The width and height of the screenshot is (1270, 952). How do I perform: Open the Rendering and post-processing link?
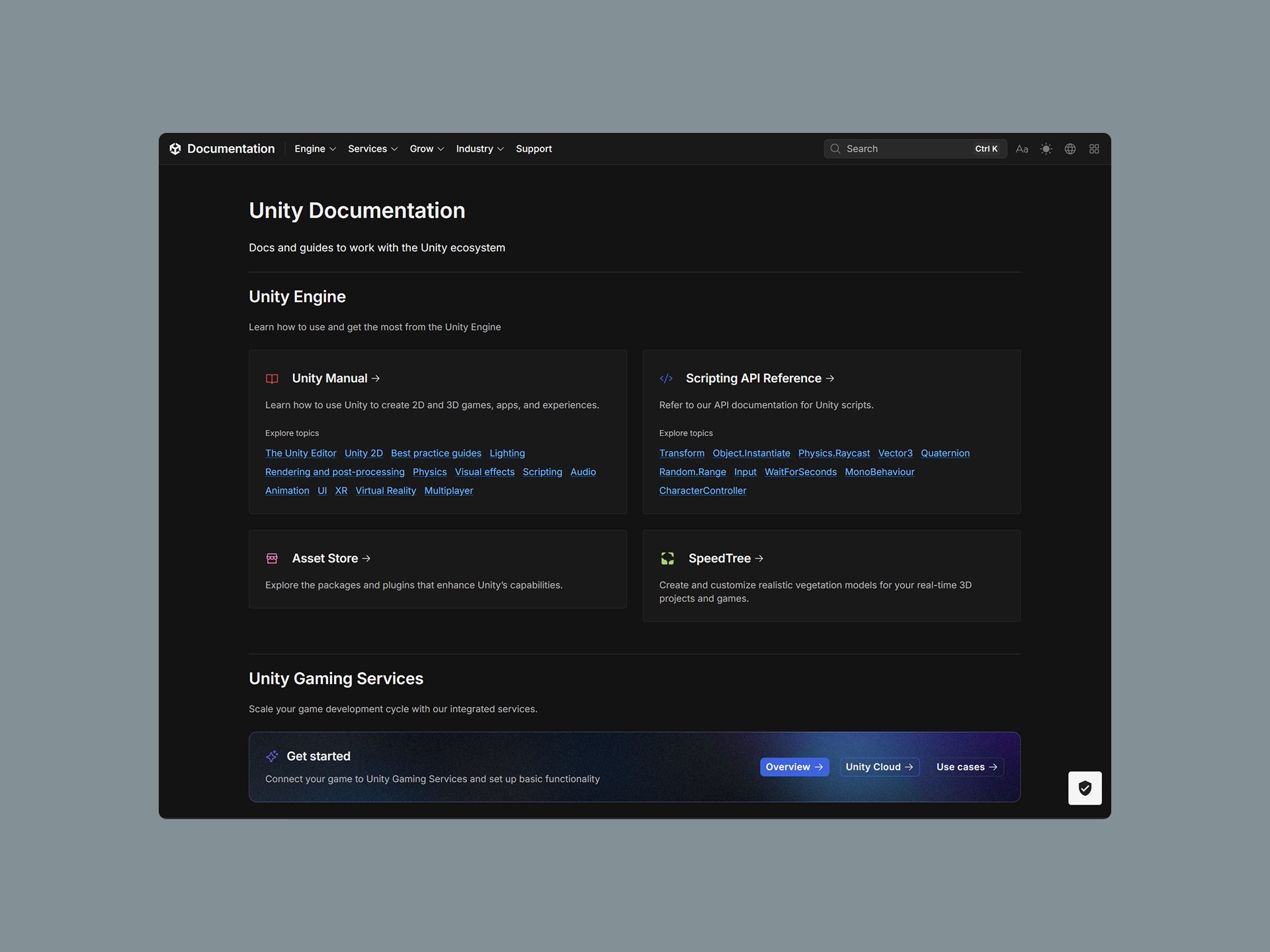pos(335,472)
